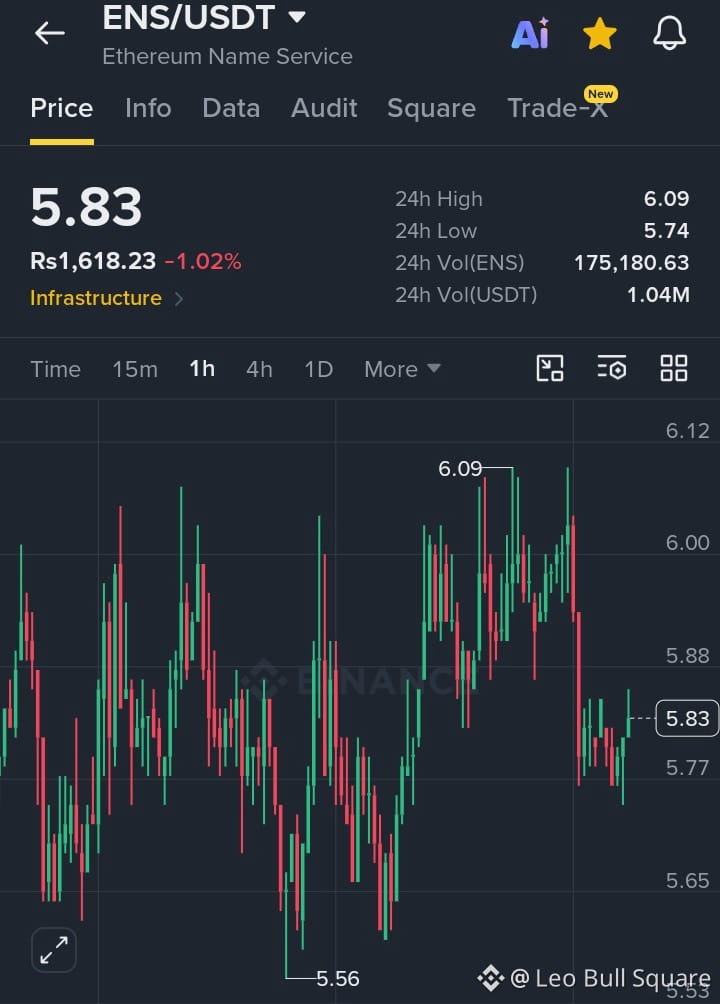This screenshot has width=720, height=1004.
Task: Select the 1h chart interval
Action: (202, 369)
